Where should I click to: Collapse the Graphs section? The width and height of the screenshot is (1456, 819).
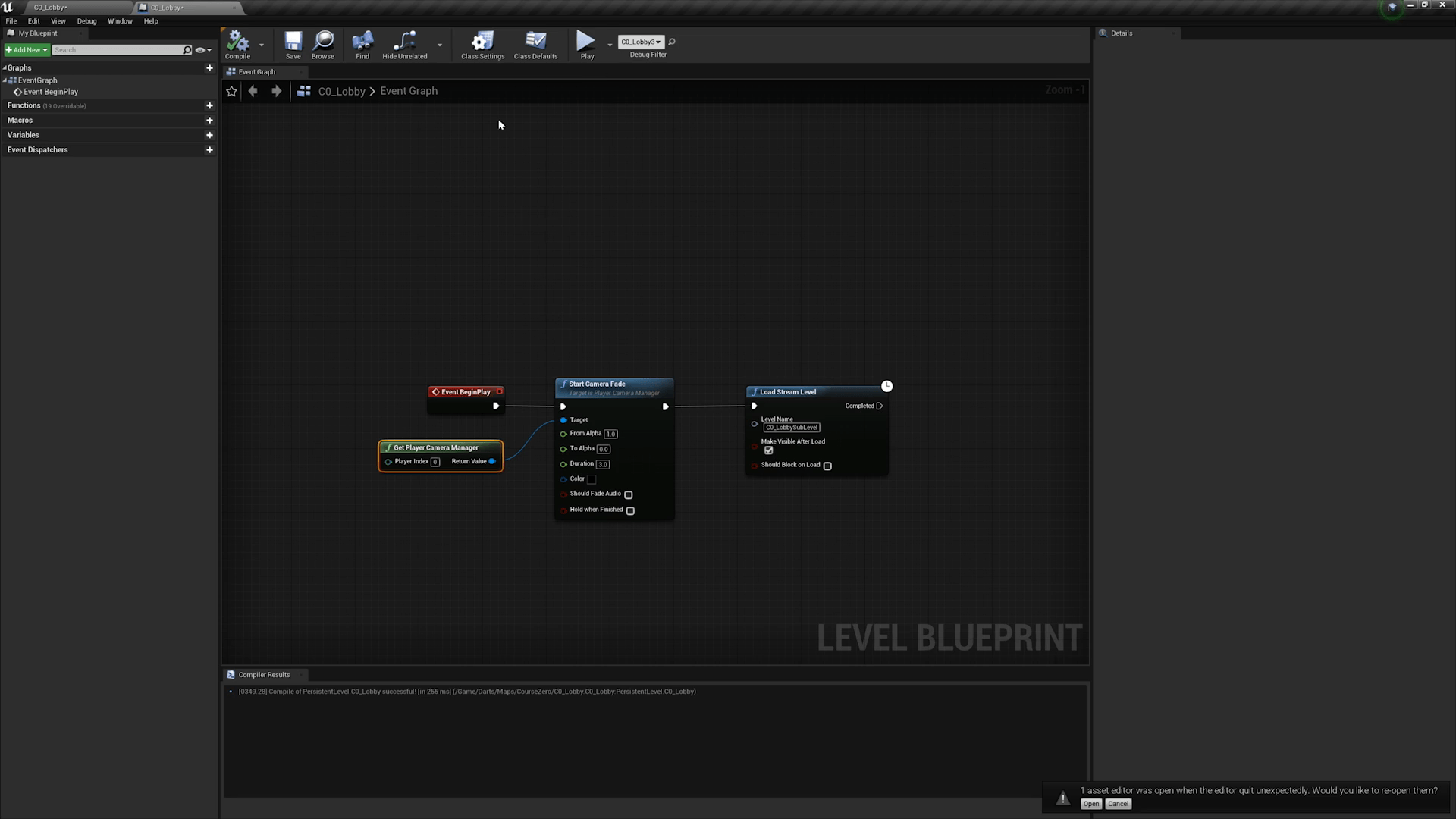[x=6, y=67]
